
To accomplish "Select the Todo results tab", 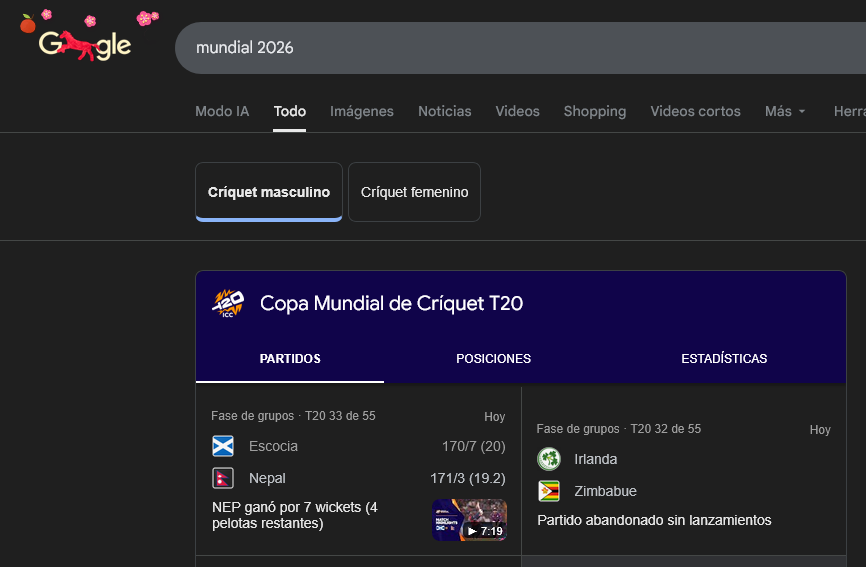I will (x=289, y=112).
